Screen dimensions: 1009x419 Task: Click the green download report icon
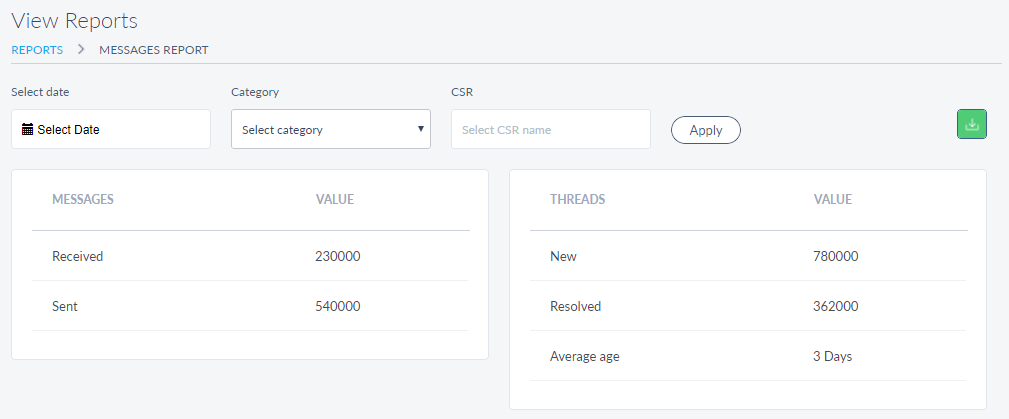(972, 124)
